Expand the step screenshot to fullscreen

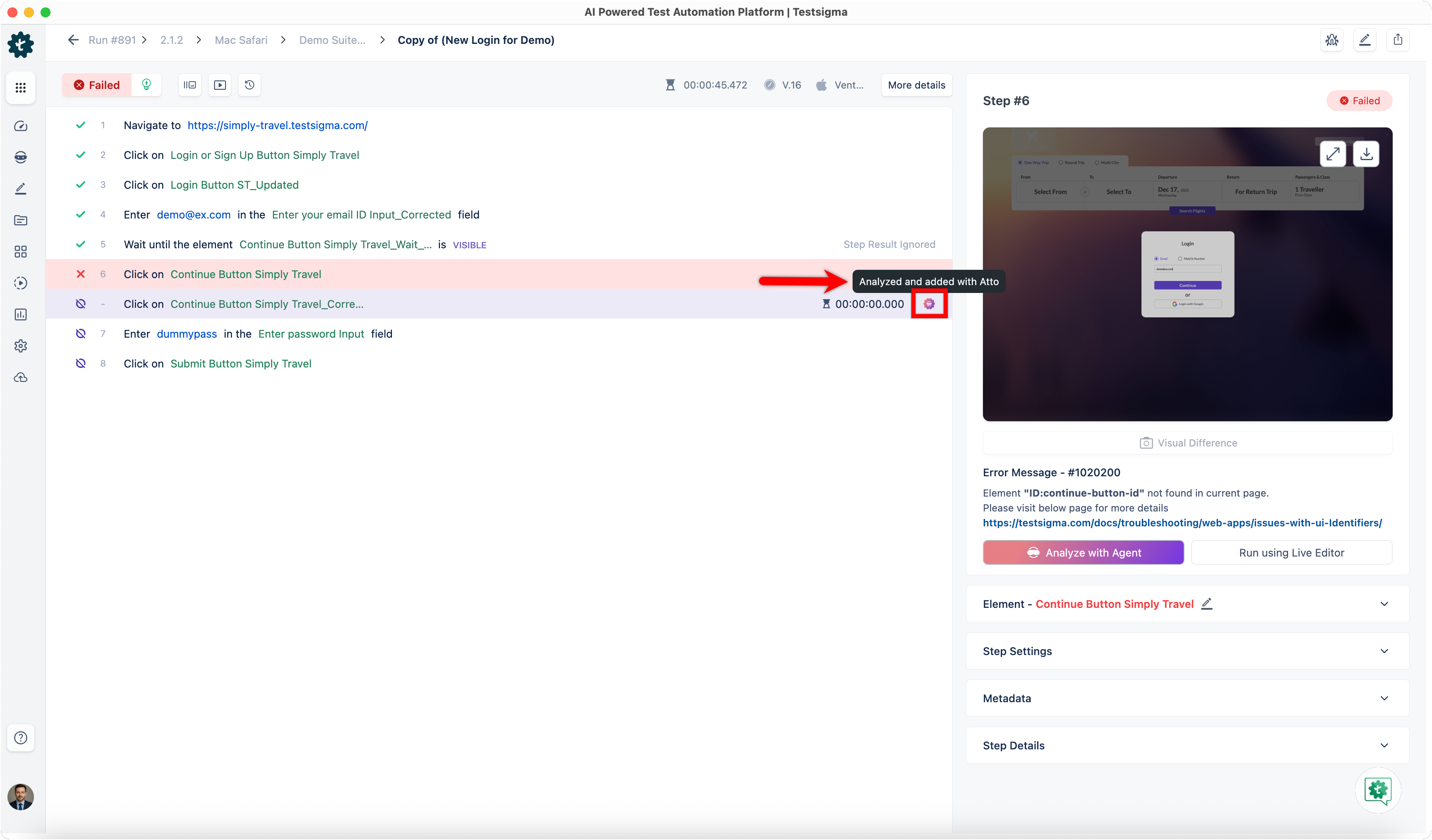[x=1333, y=154]
